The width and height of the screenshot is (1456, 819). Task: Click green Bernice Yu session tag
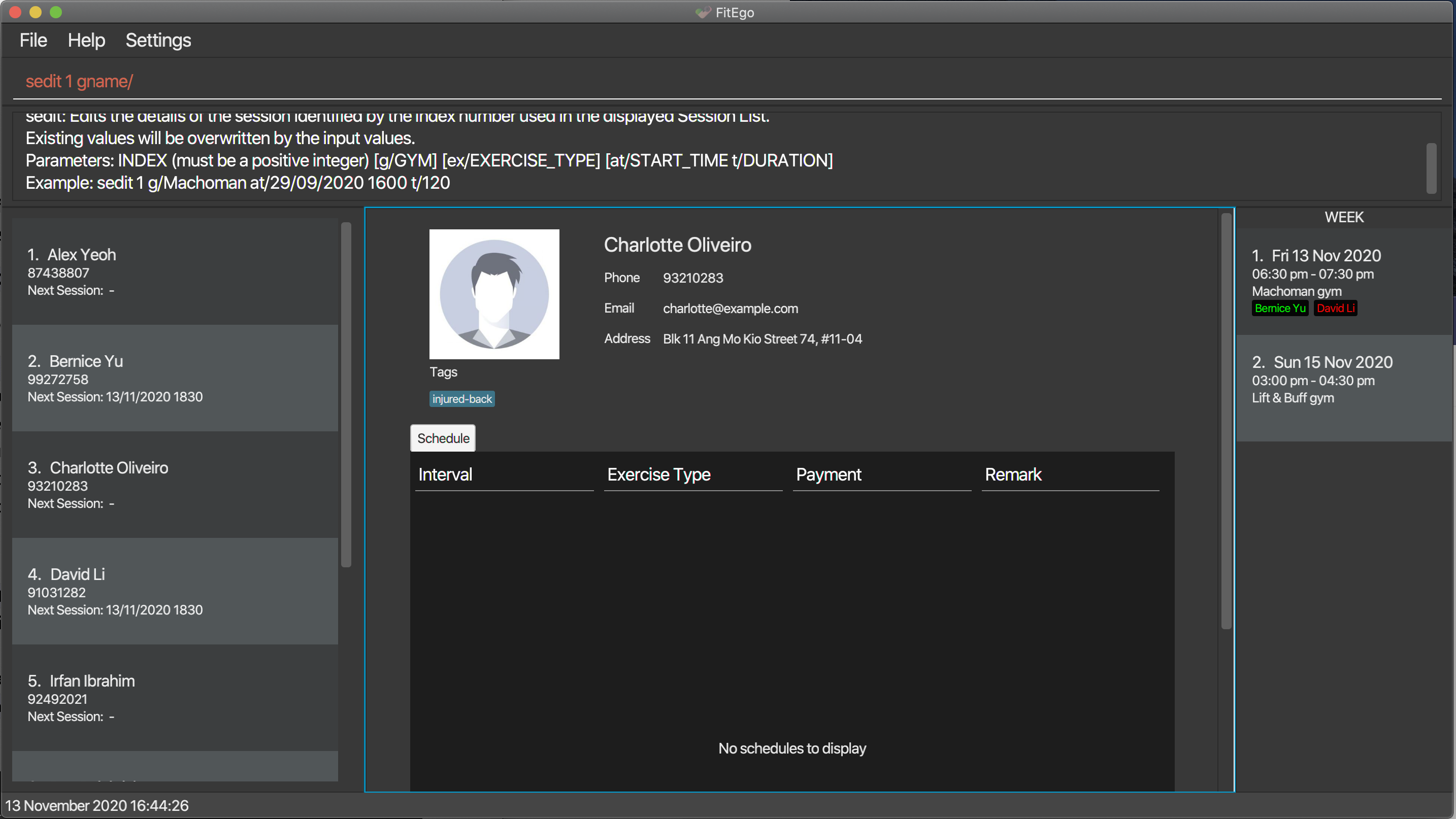(x=1280, y=309)
